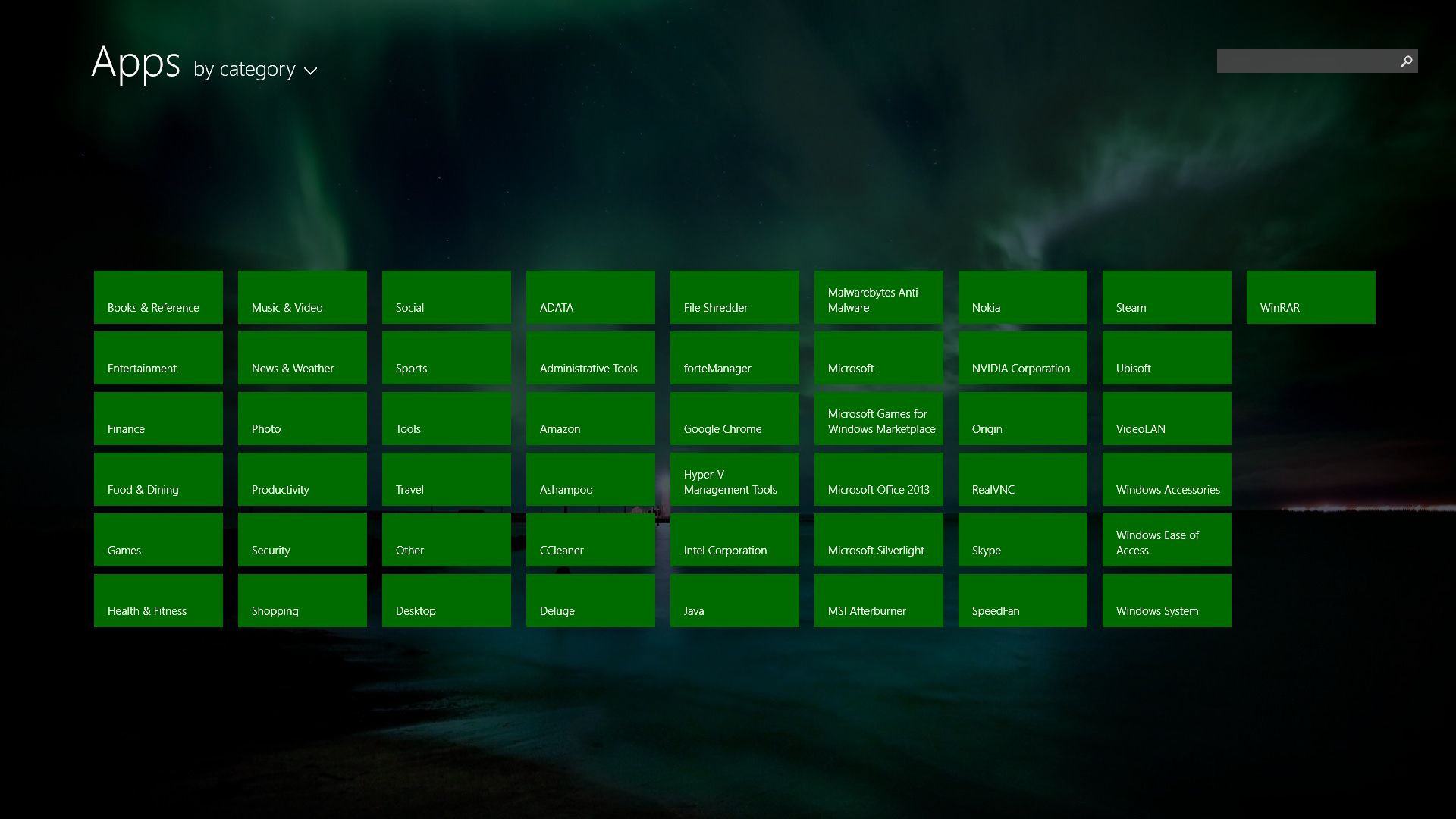This screenshot has width=1456, height=819.
Task: Open the Ubisoft group tile
Action: coord(1167,358)
